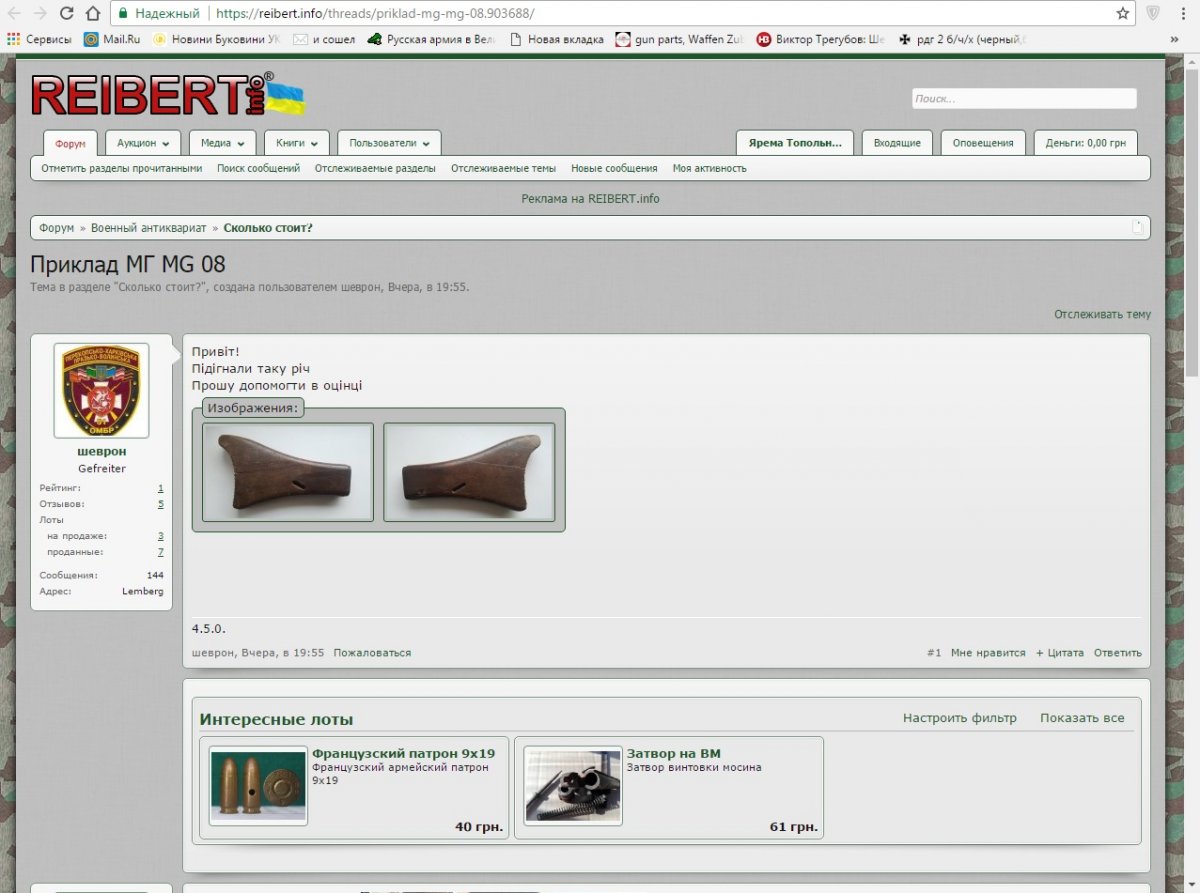Image resolution: width=1200 pixels, height=893 pixels.
Task: Show hidden bookmarks with the chevron
Action: point(1174,40)
